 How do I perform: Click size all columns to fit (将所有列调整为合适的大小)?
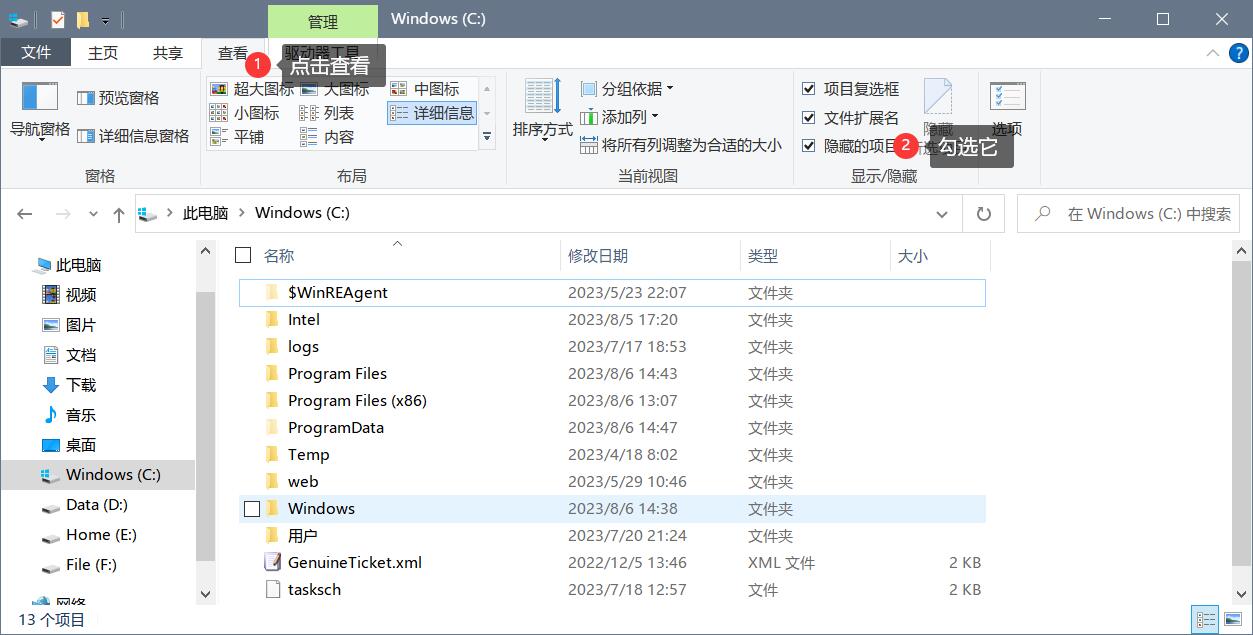pos(681,145)
